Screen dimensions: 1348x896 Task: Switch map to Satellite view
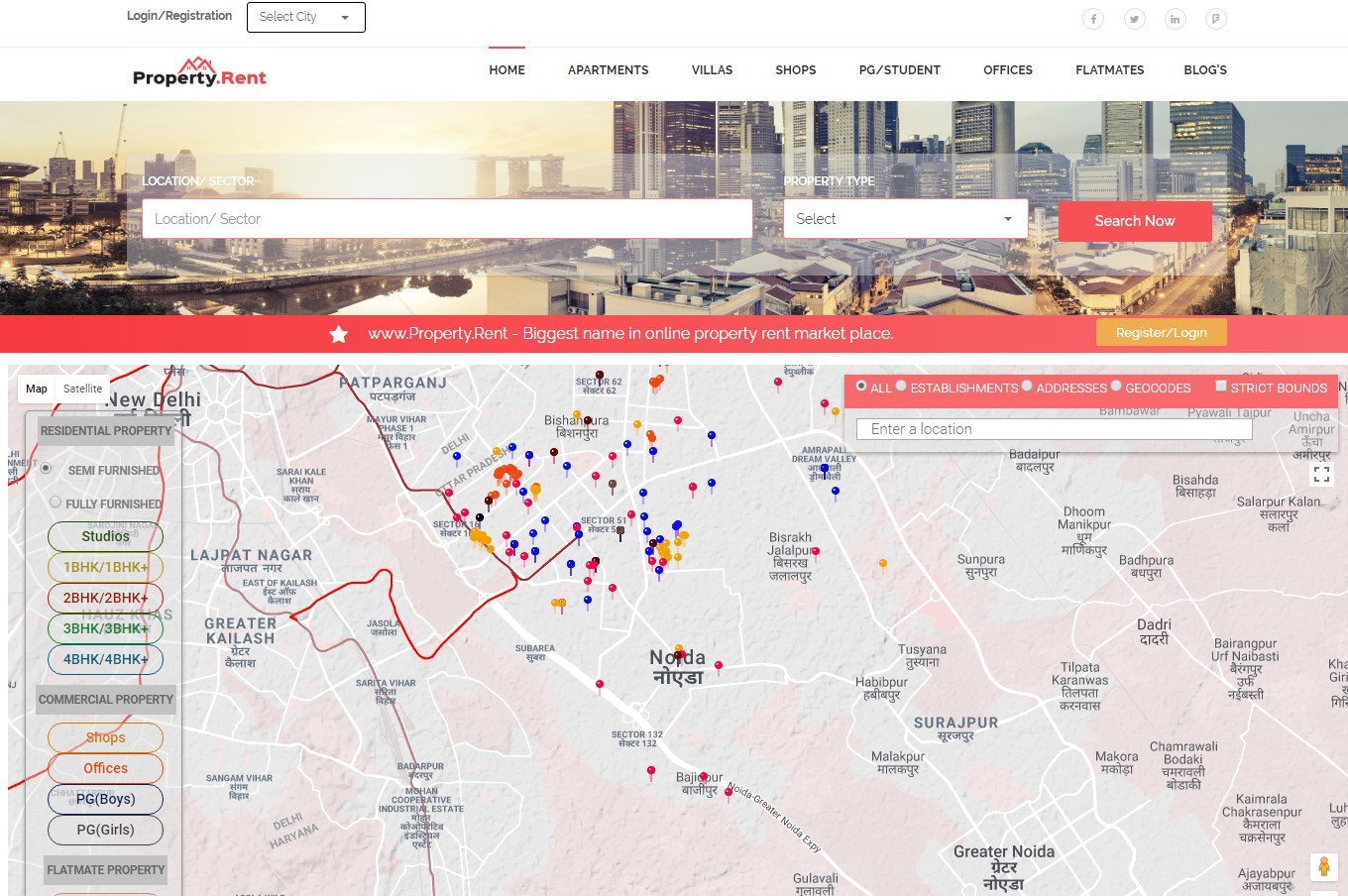point(82,389)
